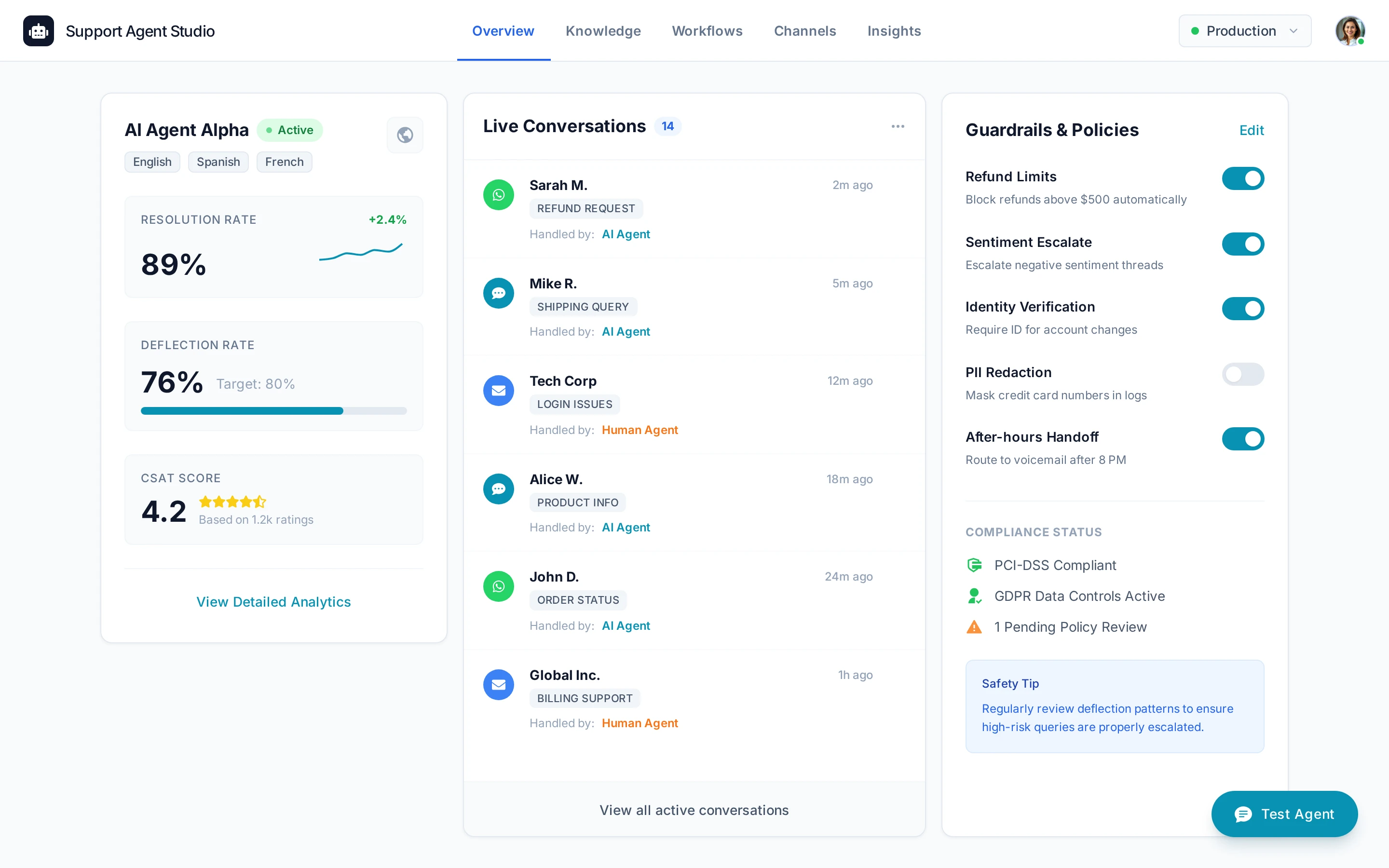Open the Production environment dropdown
Viewport: 1389px width, 868px height.
1244,30
